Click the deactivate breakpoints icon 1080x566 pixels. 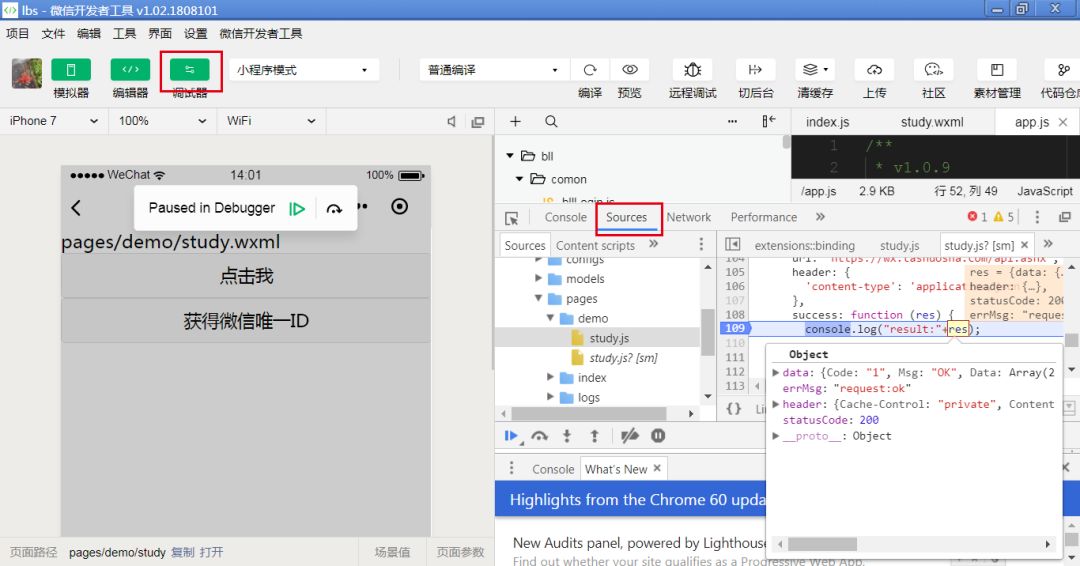[x=630, y=435]
